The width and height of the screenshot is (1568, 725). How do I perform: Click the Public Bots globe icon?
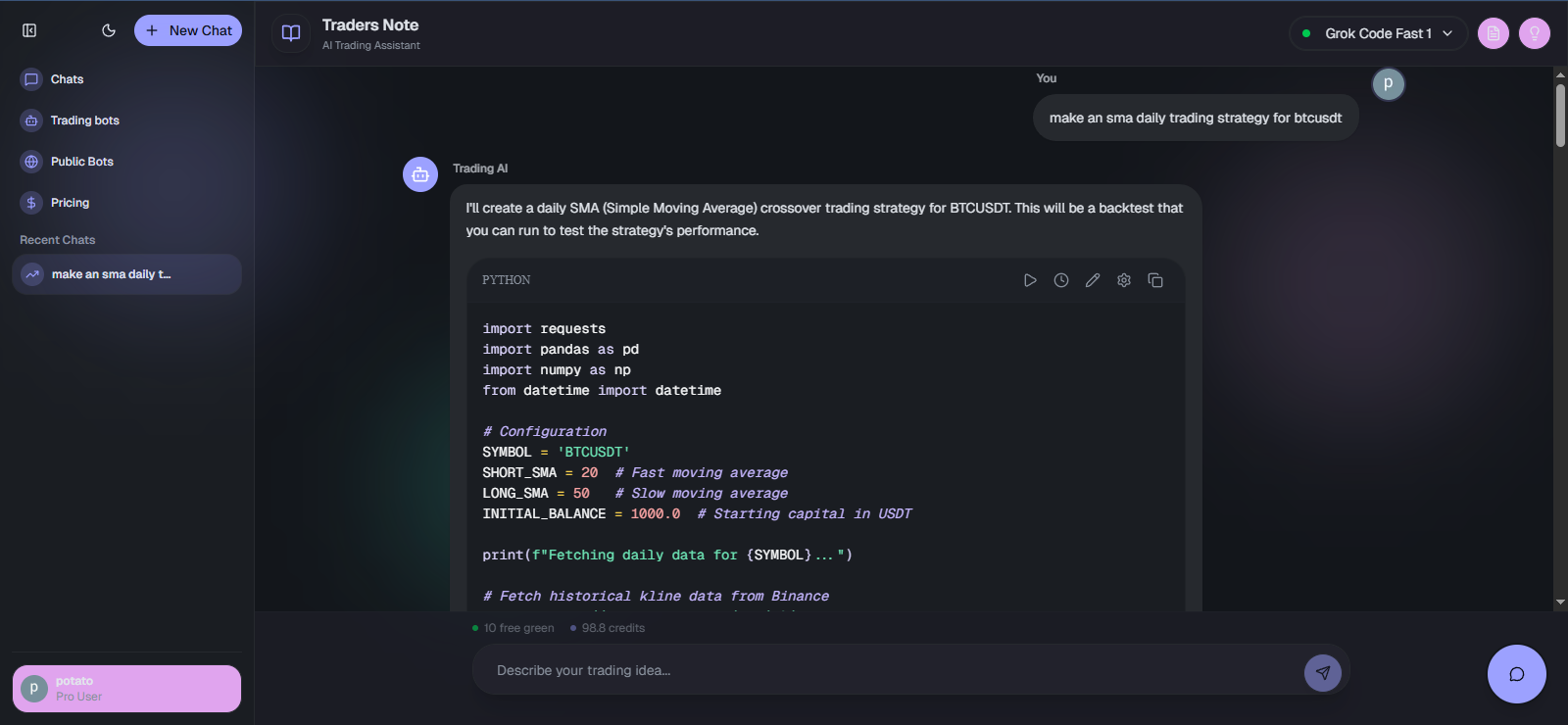[x=31, y=162]
